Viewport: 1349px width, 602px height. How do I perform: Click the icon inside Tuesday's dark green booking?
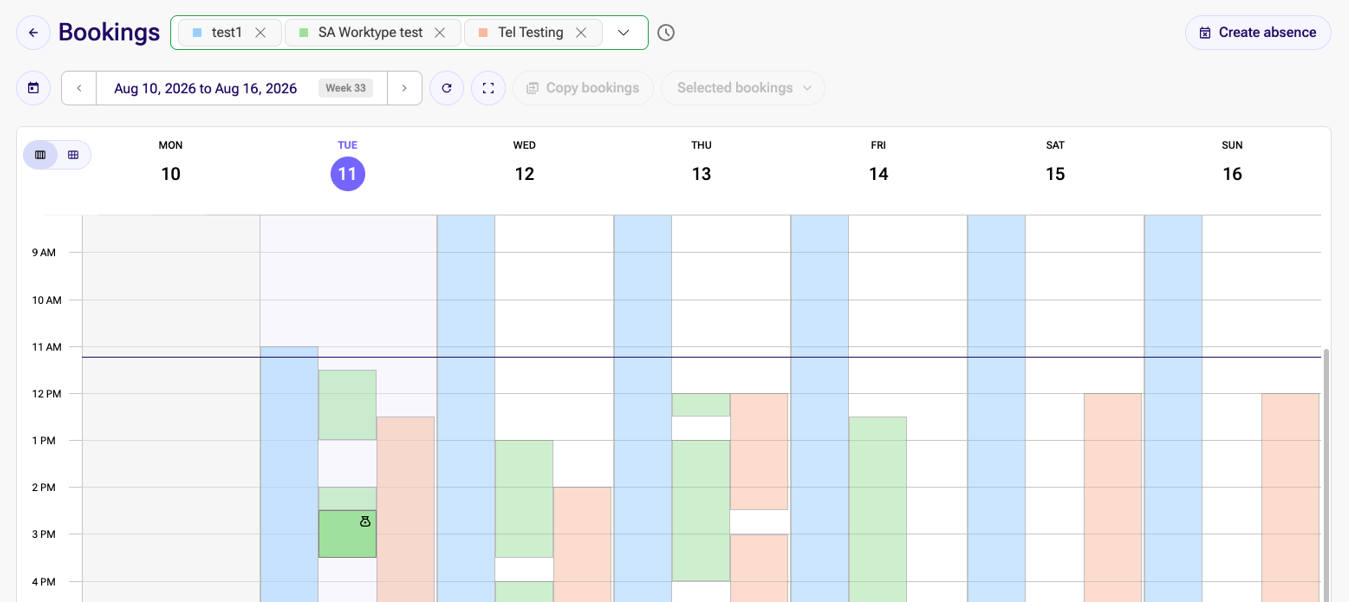365,521
